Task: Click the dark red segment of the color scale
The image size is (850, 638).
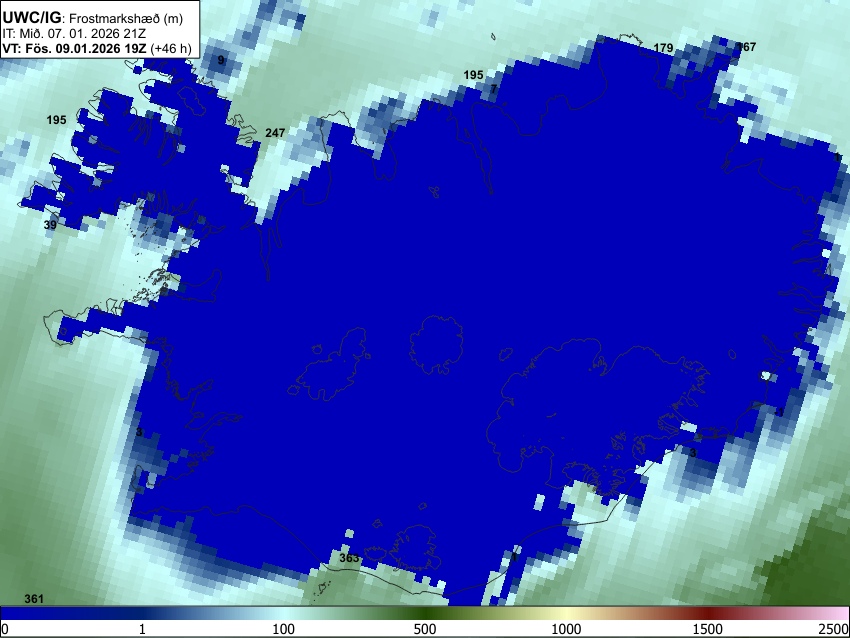Action: [x=708, y=613]
